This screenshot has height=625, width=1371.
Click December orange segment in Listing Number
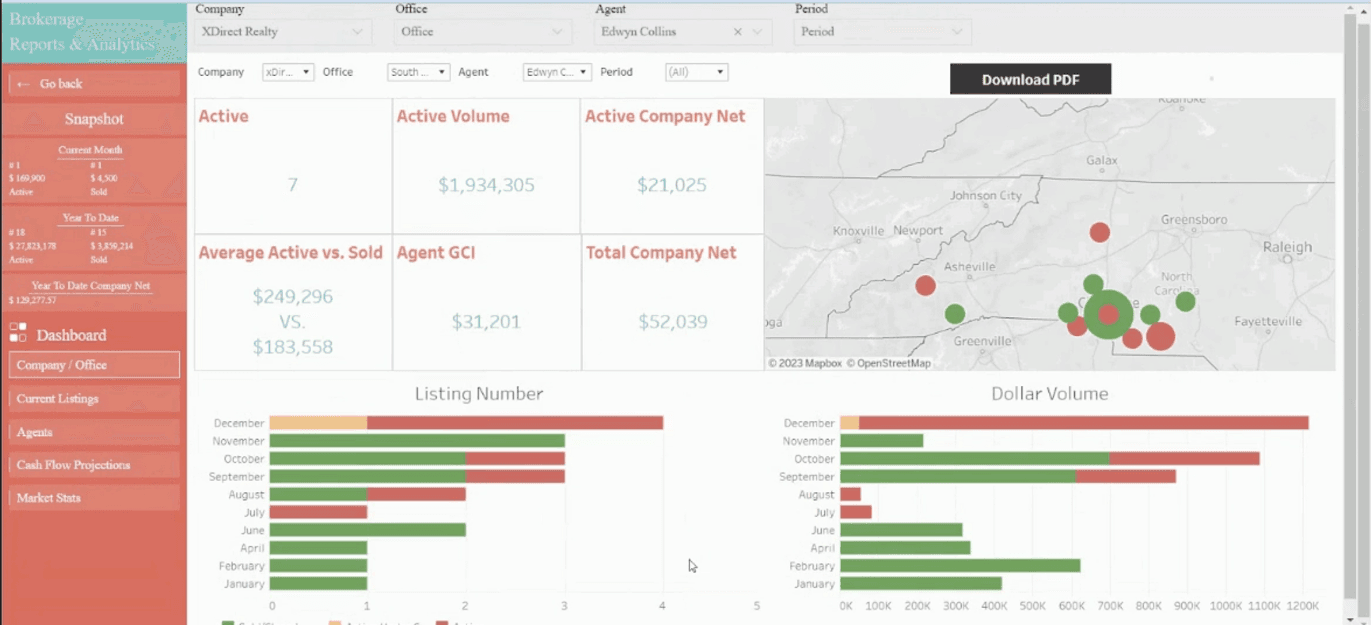tap(318, 423)
